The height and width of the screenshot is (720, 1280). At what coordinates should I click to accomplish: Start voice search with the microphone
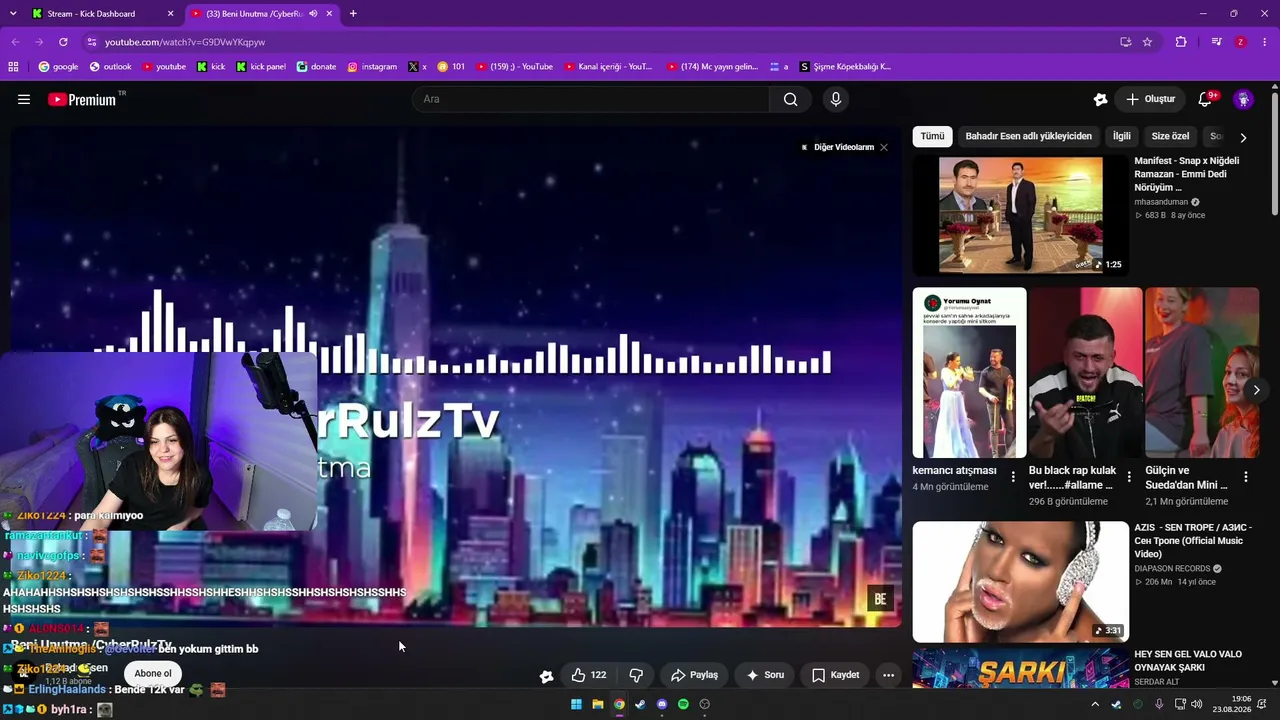point(836,99)
